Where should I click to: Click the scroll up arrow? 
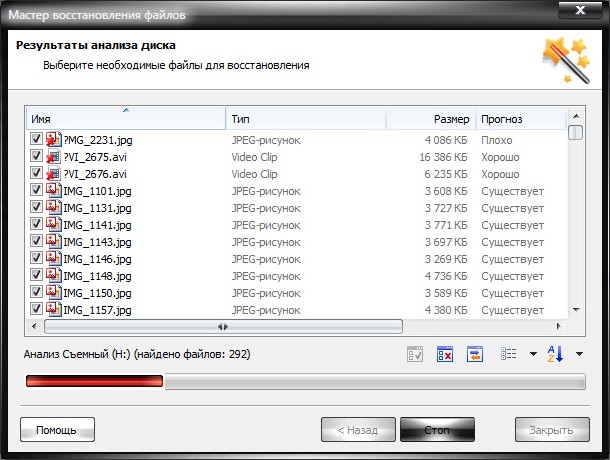tap(576, 116)
